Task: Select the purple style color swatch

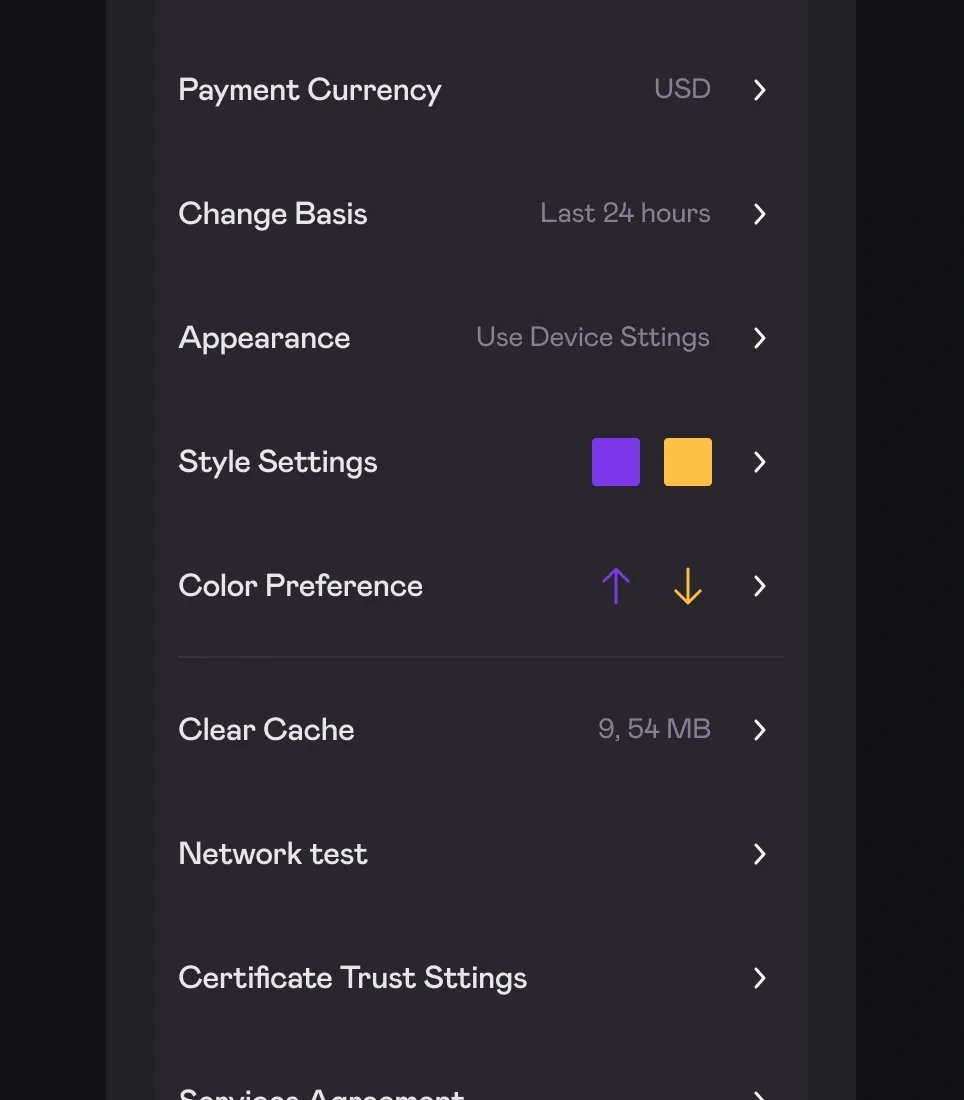Action: pos(616,462)
